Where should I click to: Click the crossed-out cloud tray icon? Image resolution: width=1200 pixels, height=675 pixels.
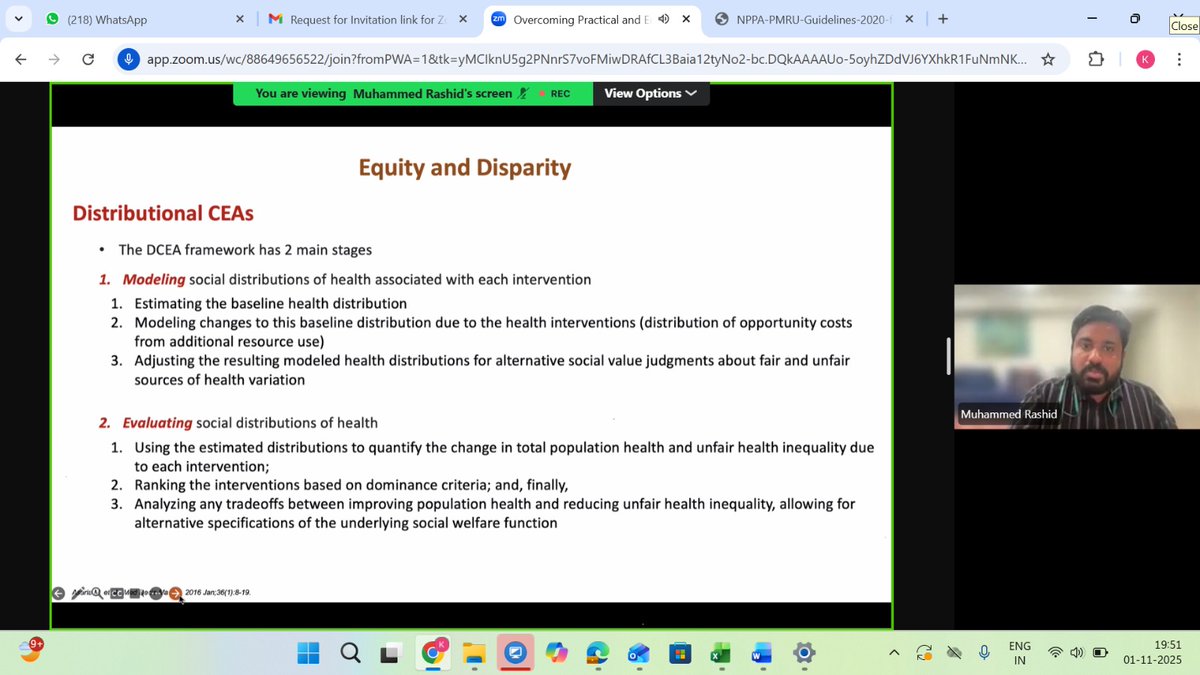(954, 653)
